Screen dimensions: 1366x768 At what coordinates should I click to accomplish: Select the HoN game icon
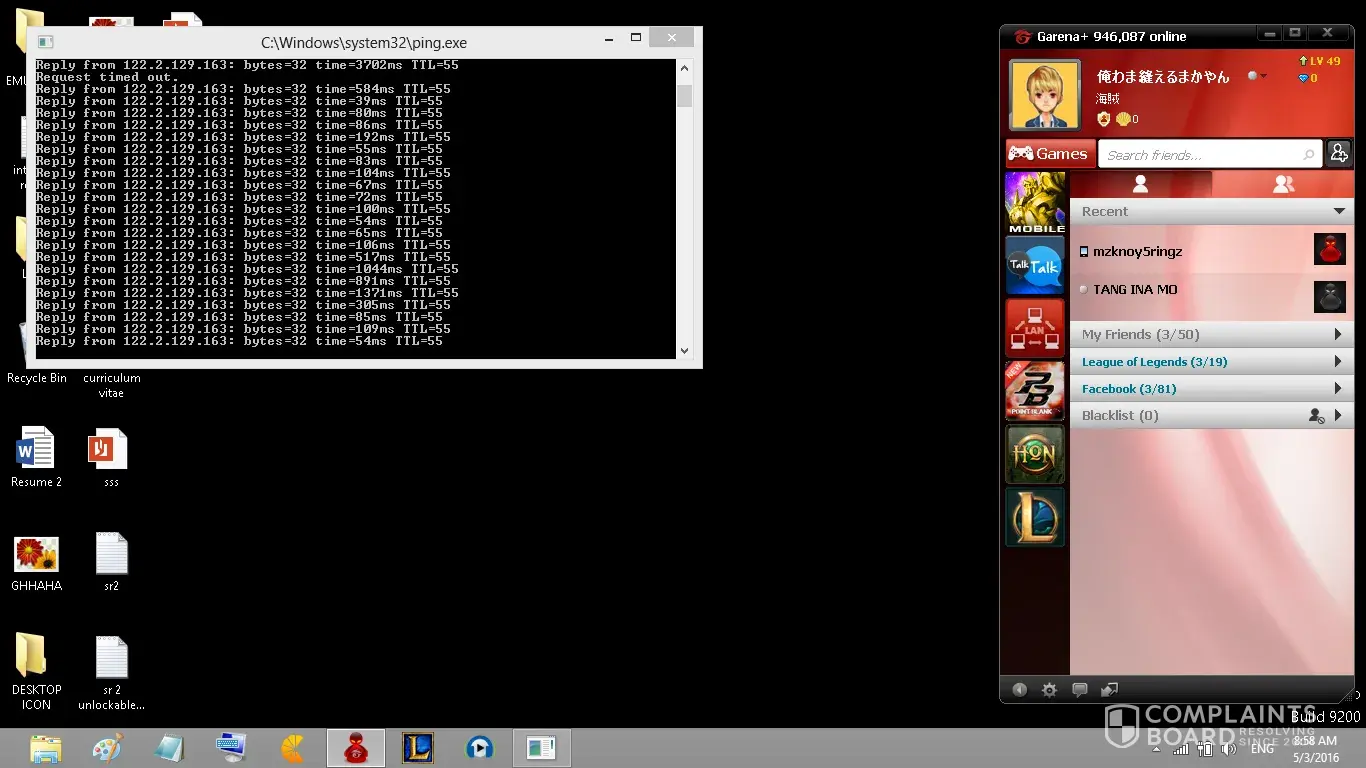tap(1034, 454)
